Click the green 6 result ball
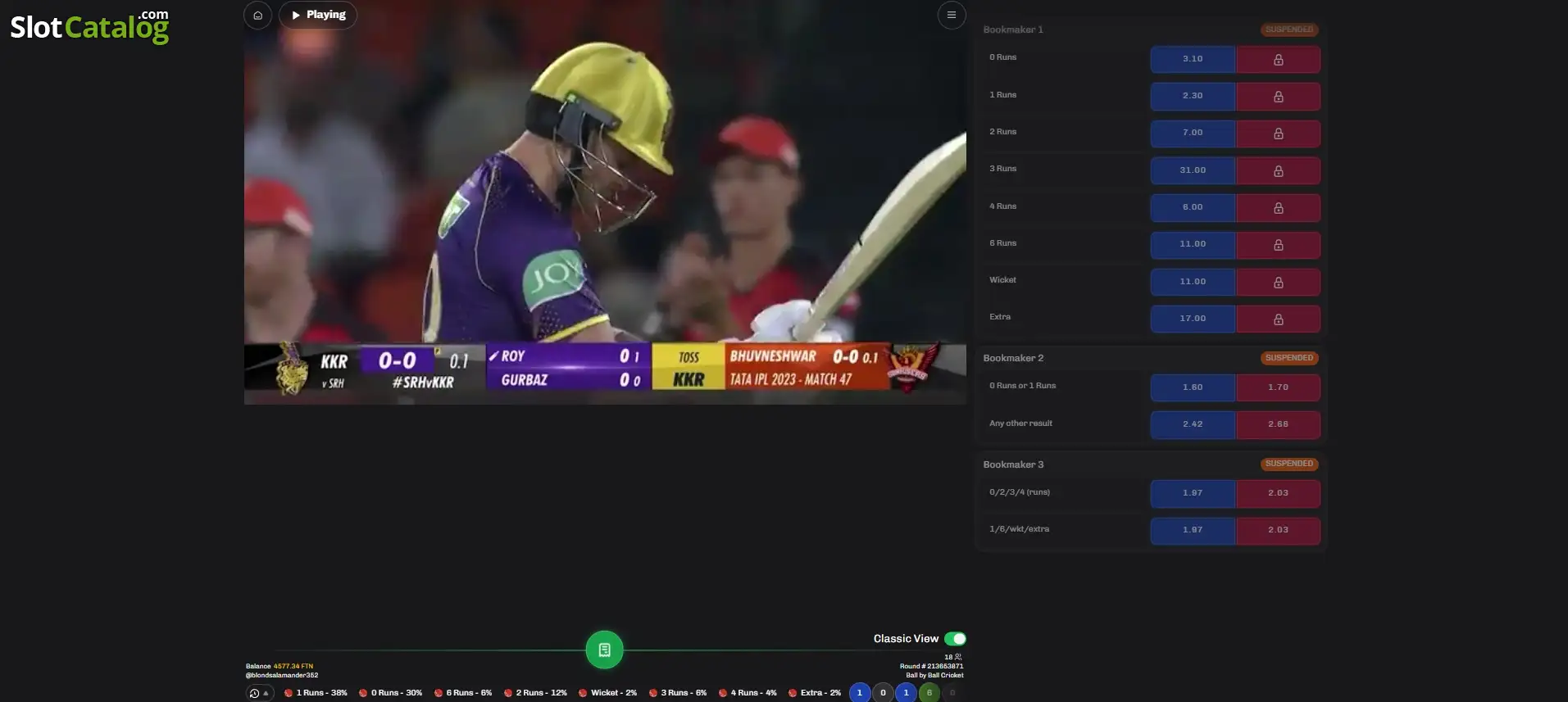The height and width of the screenshot is (702, 1568). (929, 693)
